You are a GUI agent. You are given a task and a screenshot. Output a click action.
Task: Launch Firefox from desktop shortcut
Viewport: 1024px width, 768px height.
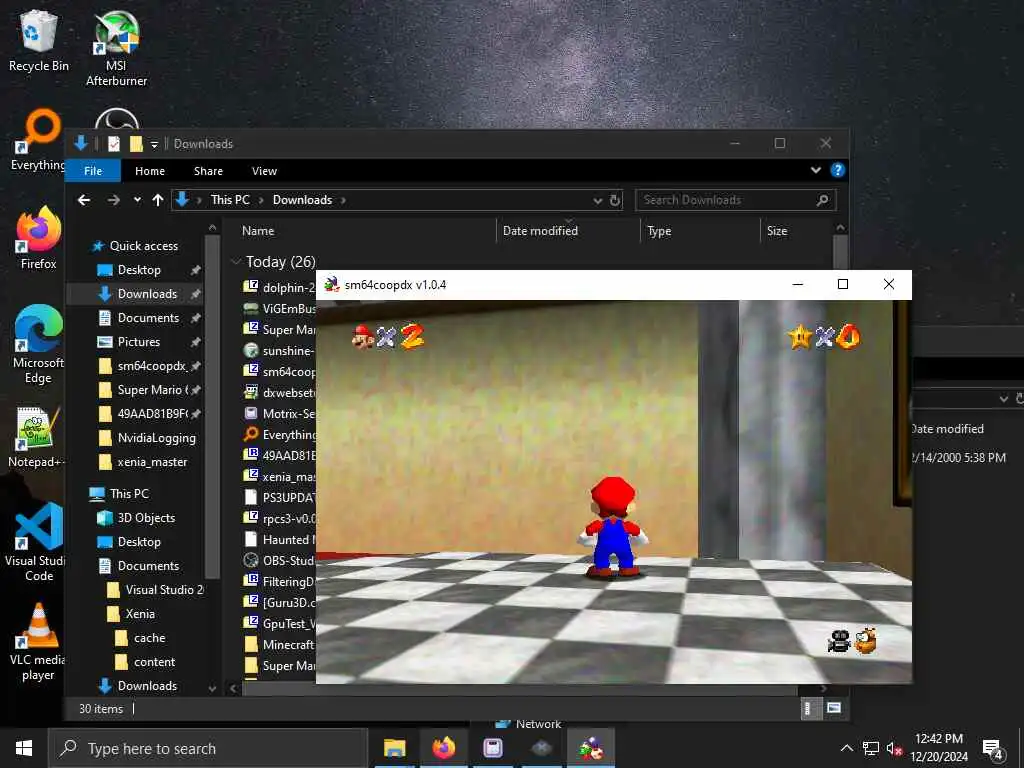click(x=39, y=238)
